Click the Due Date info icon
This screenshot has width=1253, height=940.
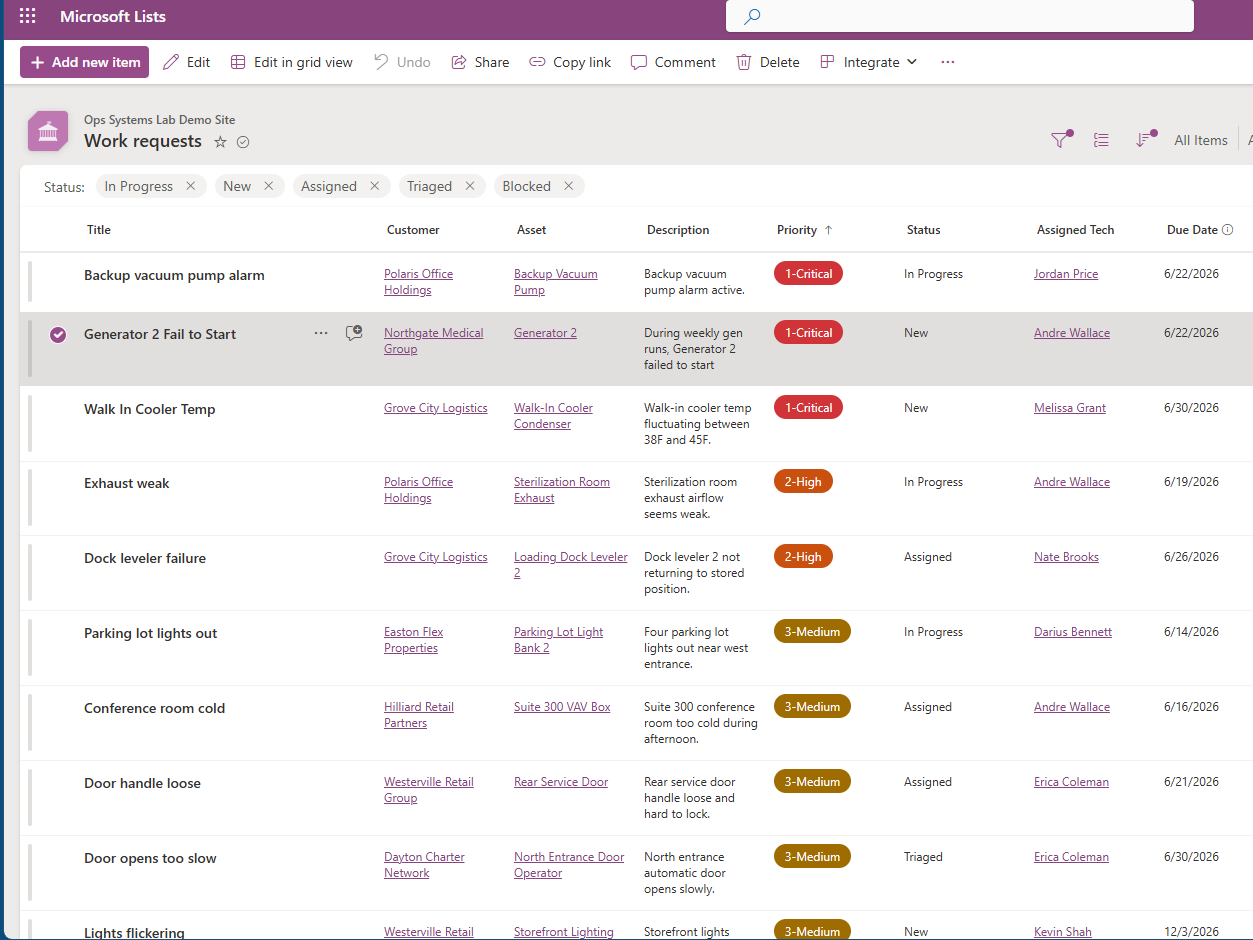(x=1228, y=230)
